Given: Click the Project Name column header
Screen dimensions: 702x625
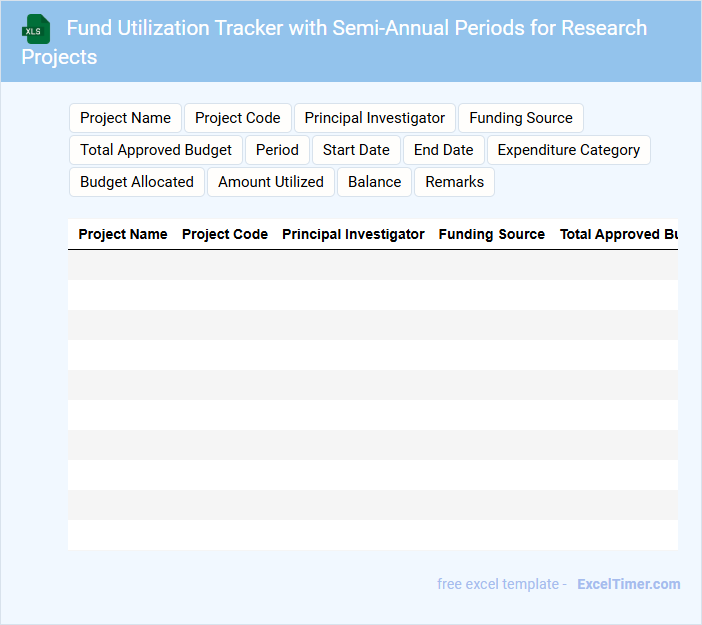Looking at the screenshot, I should [123, 234].
